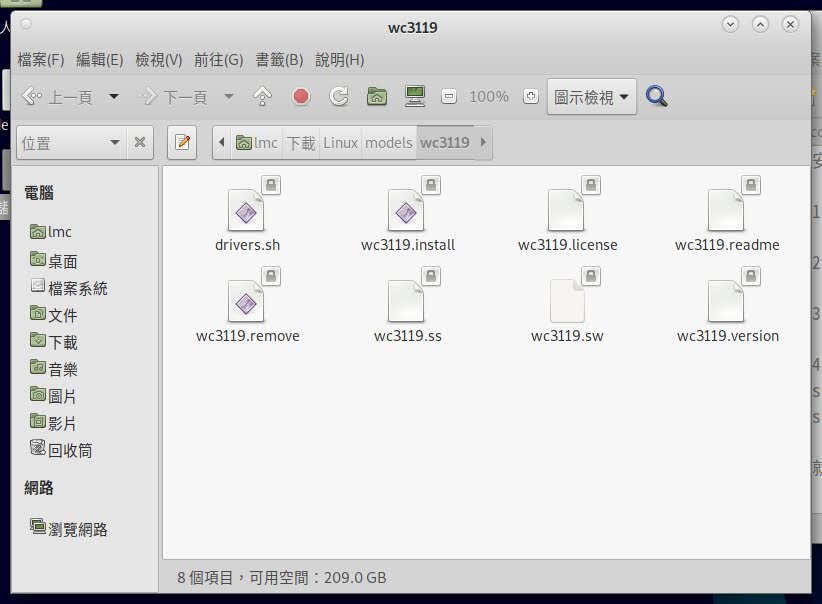The height and width of the screenshot is (604, 822).
Task: Open the 前往(G) menu
Action: point(219,60)
